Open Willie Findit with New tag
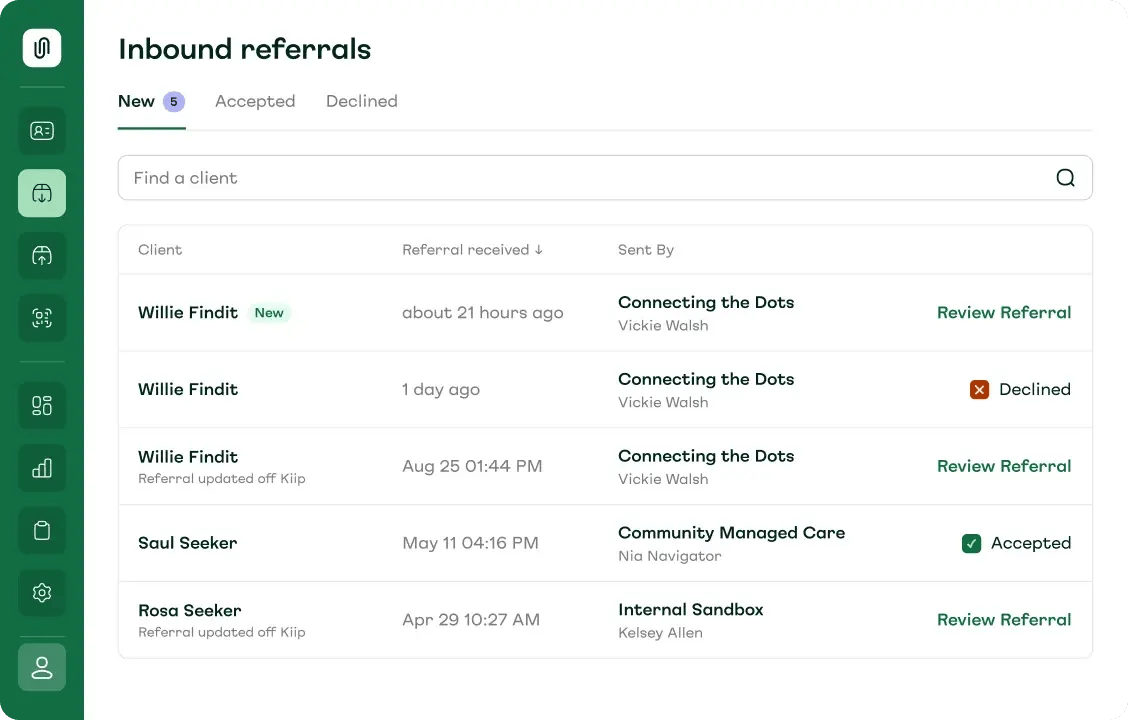This screenshot has height=720, width=1128. coord(188,313)
